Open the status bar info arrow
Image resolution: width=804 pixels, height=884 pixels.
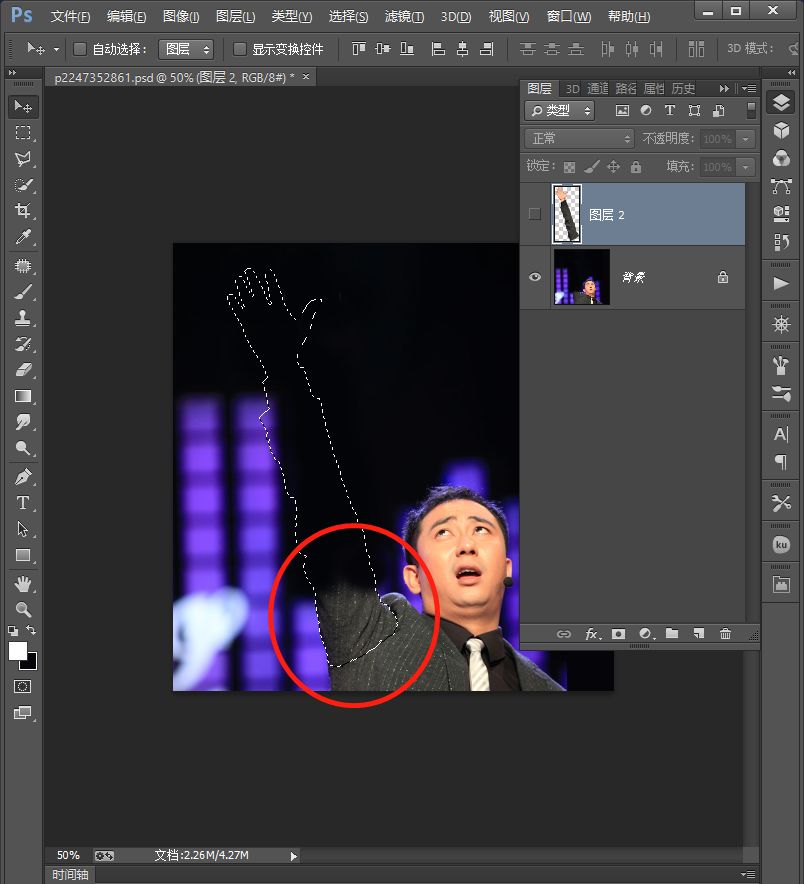293,856
